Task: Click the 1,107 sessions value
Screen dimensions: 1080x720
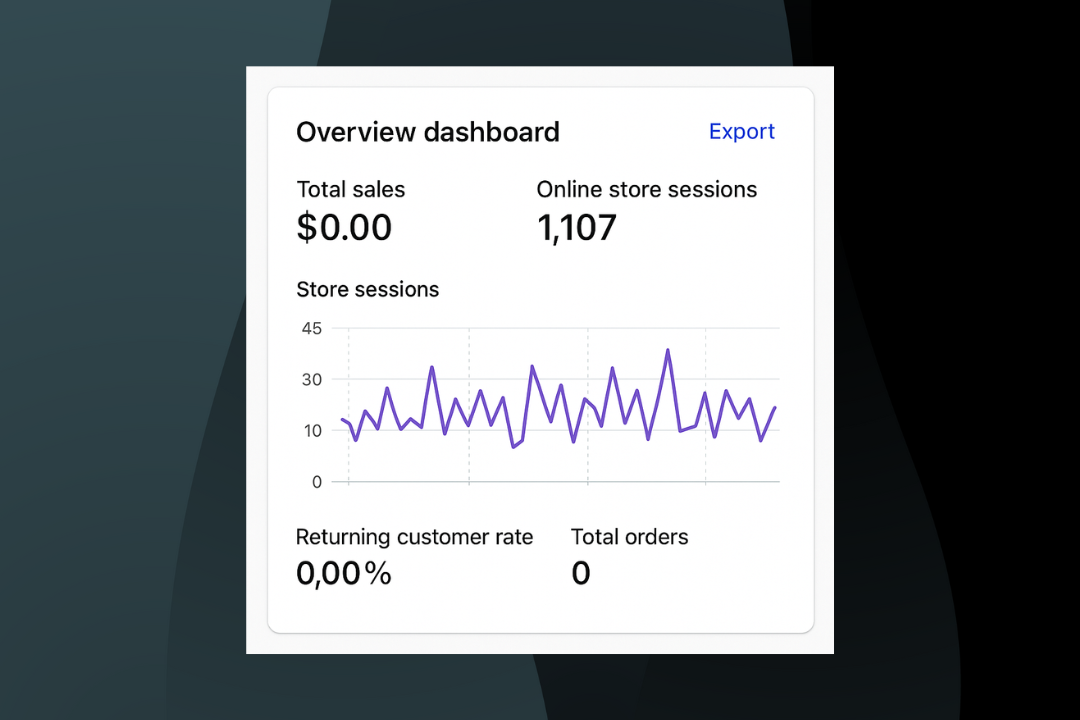Action: 577,228
